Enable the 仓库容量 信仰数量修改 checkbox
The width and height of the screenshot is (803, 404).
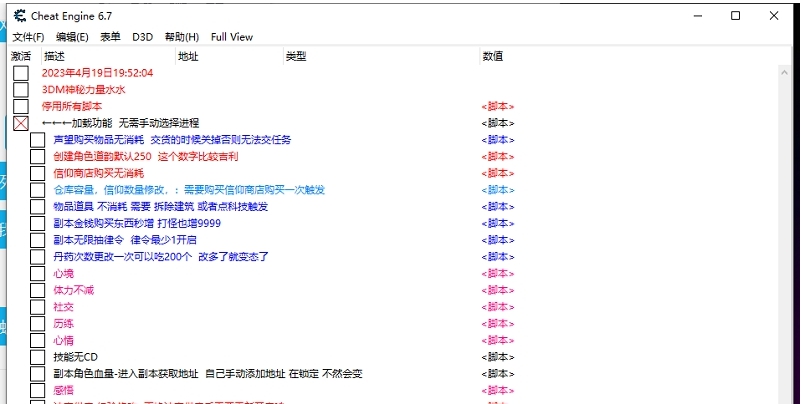(37, 190)
